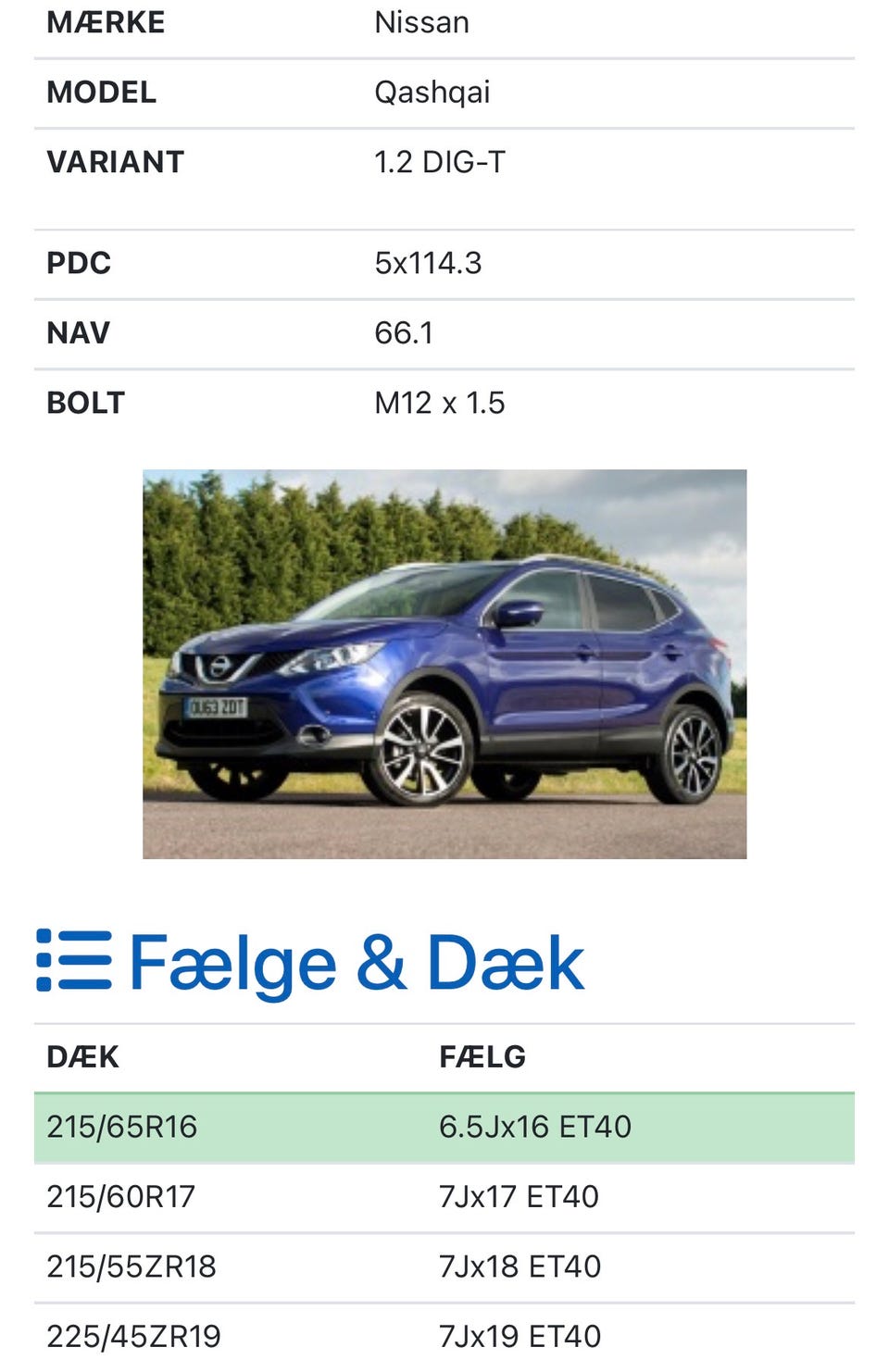Click the 7Jx17 ET40 rim entry
Image resolution: width=889 pixels, height=1372 pixels.
(x=519, y=1196)
